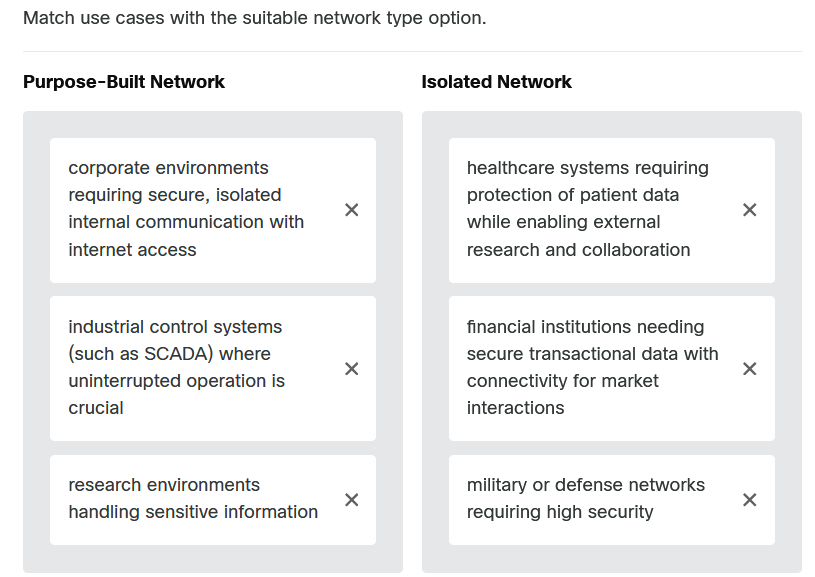
Task: Remove the industrial control systems answer via its X icon
Action: pos(351,368)
